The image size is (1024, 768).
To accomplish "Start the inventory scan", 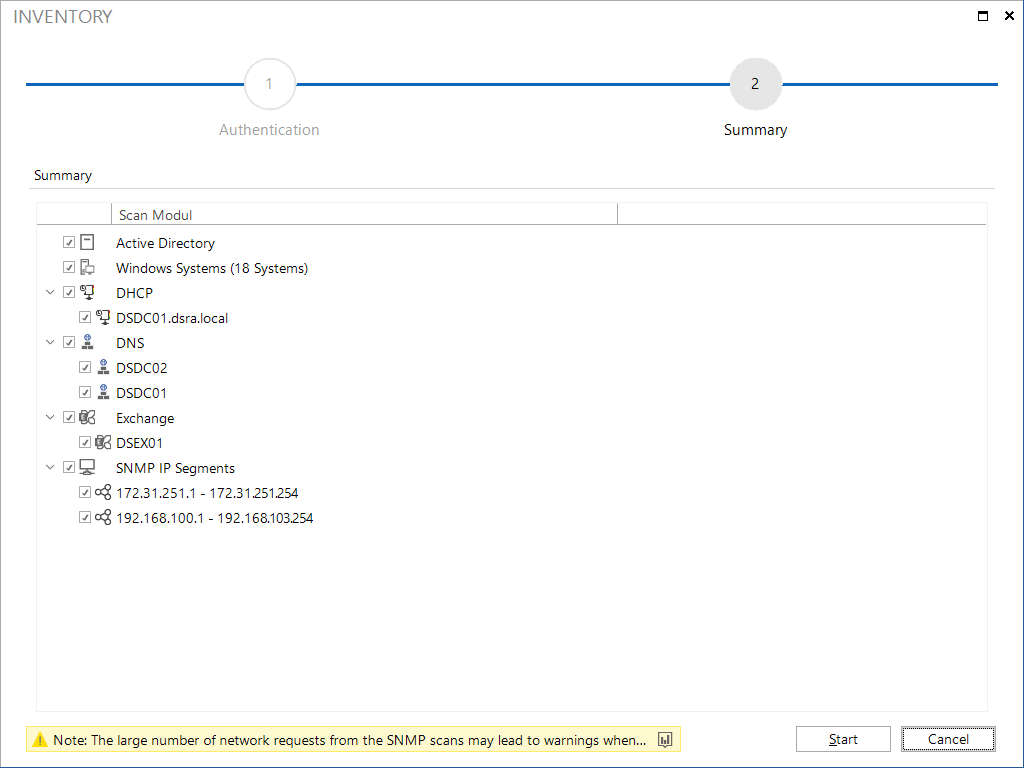I will 843,739.
